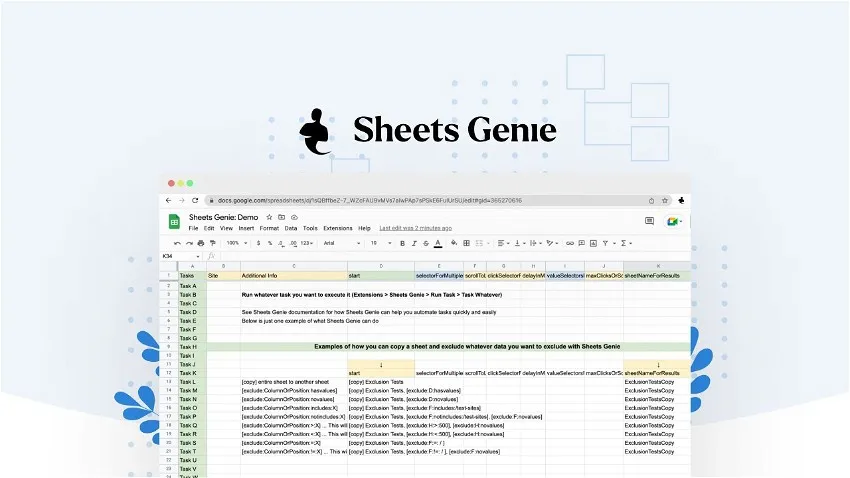Open the File menu
This screenshot has height=478, width=850.
[x=193, y=228]
